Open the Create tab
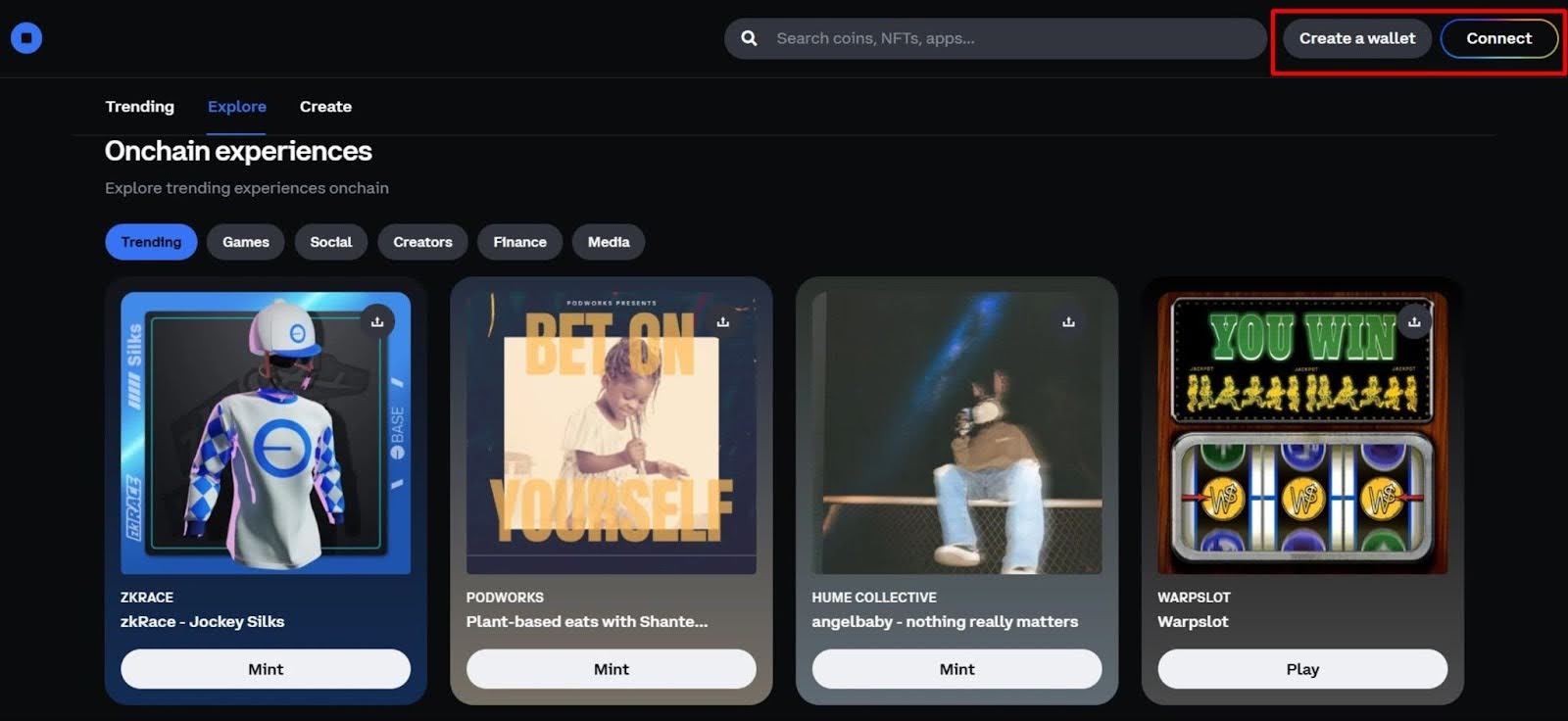 point(325,107)
